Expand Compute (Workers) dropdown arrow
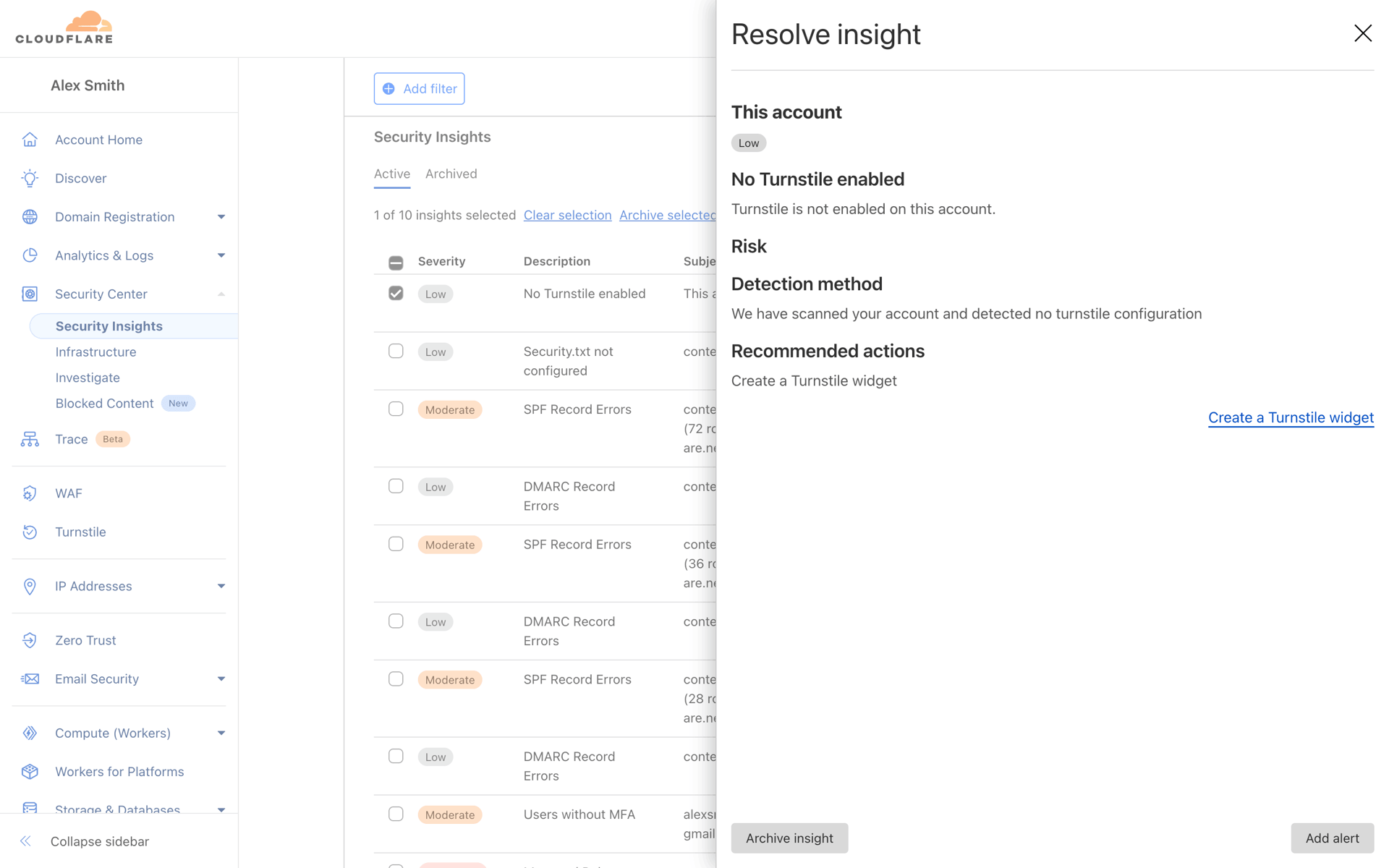Screen dimensions: 1389x868 coord(221,733)
